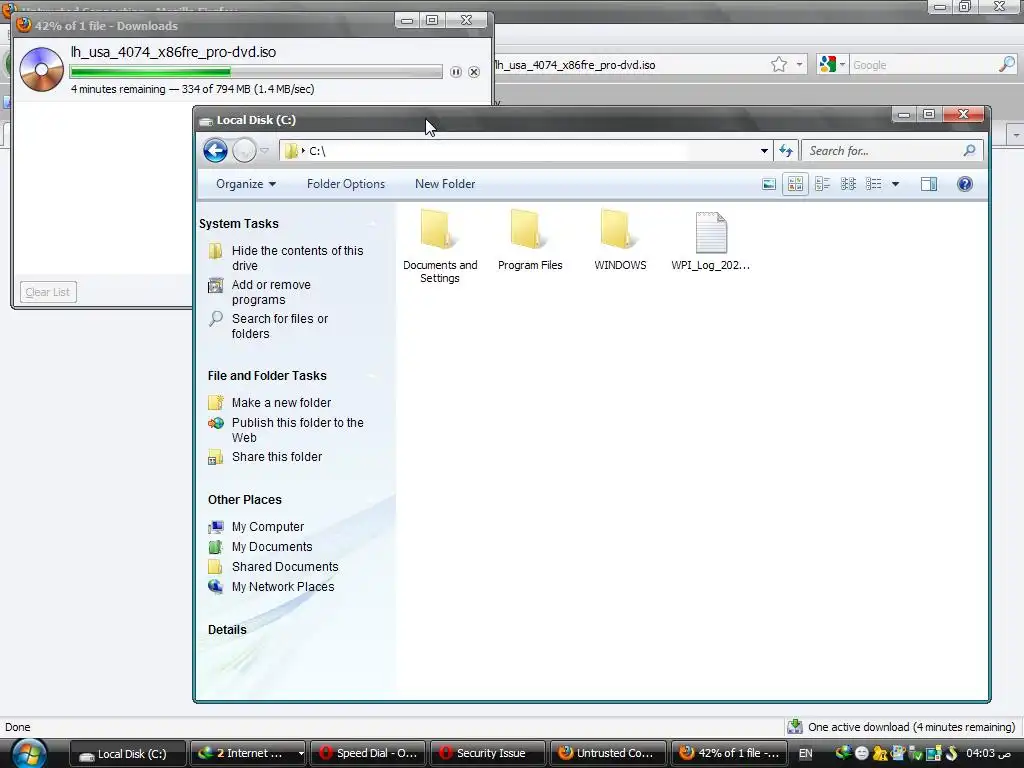1024x768 pixels.
Task: Create a New Folder from toolbar
Action: (x=445, y=184)
